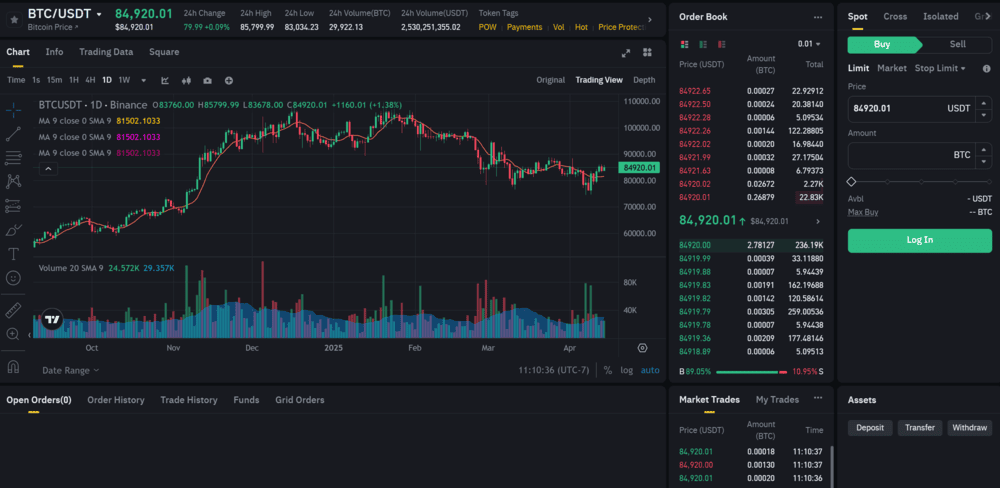Add BTC/USDT to favorites with star
The width and height of the screenshot is (1000, 488).
coord(13,18)
